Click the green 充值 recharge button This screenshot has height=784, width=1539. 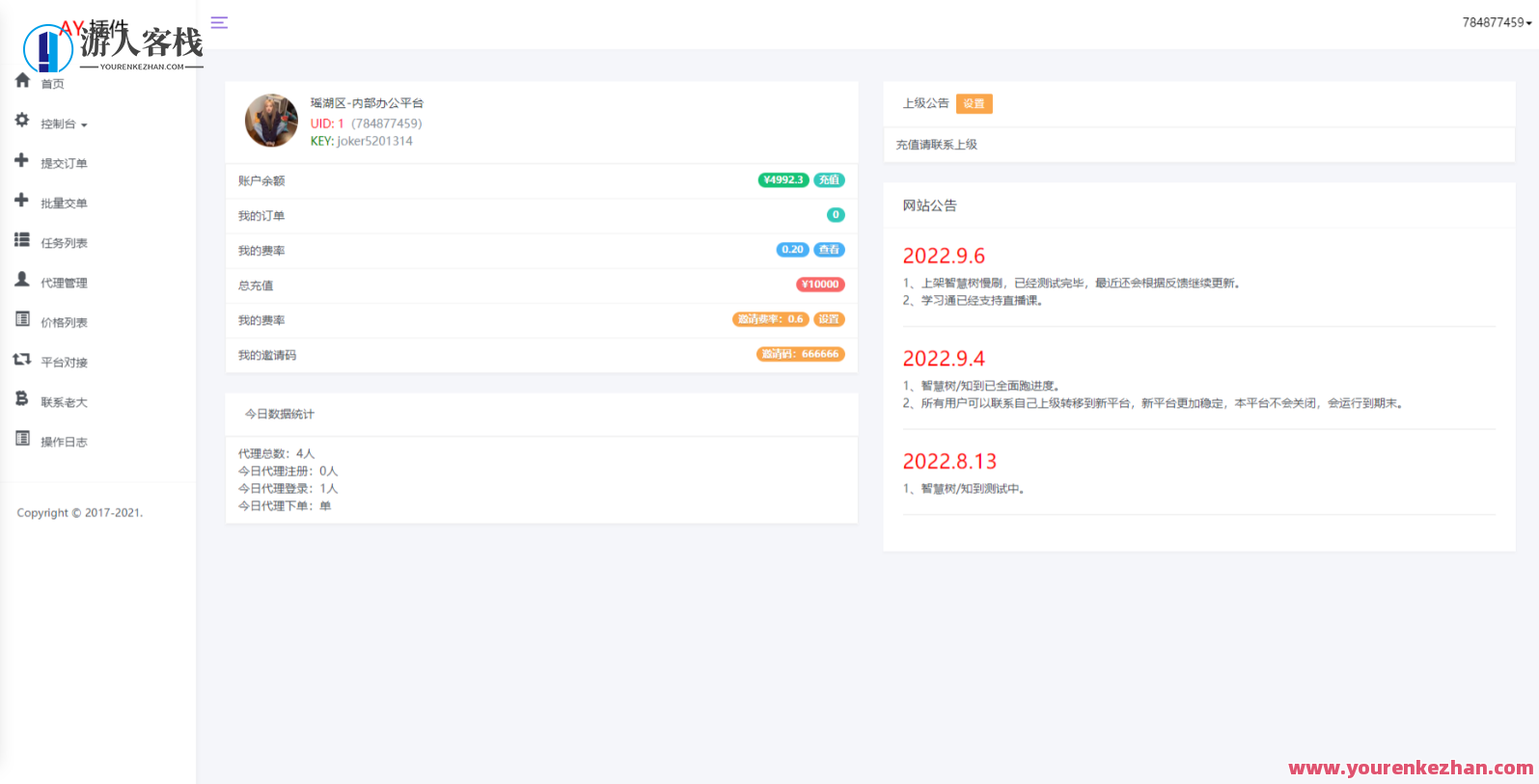829,180
